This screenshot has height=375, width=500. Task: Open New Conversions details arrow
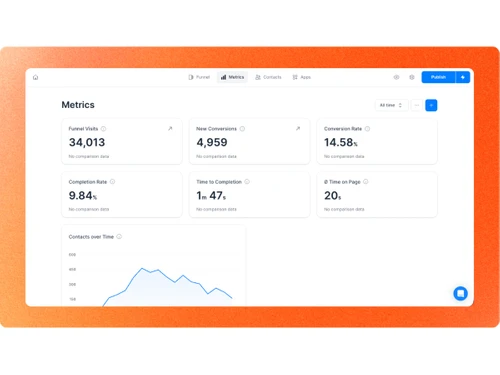(298, 128)
